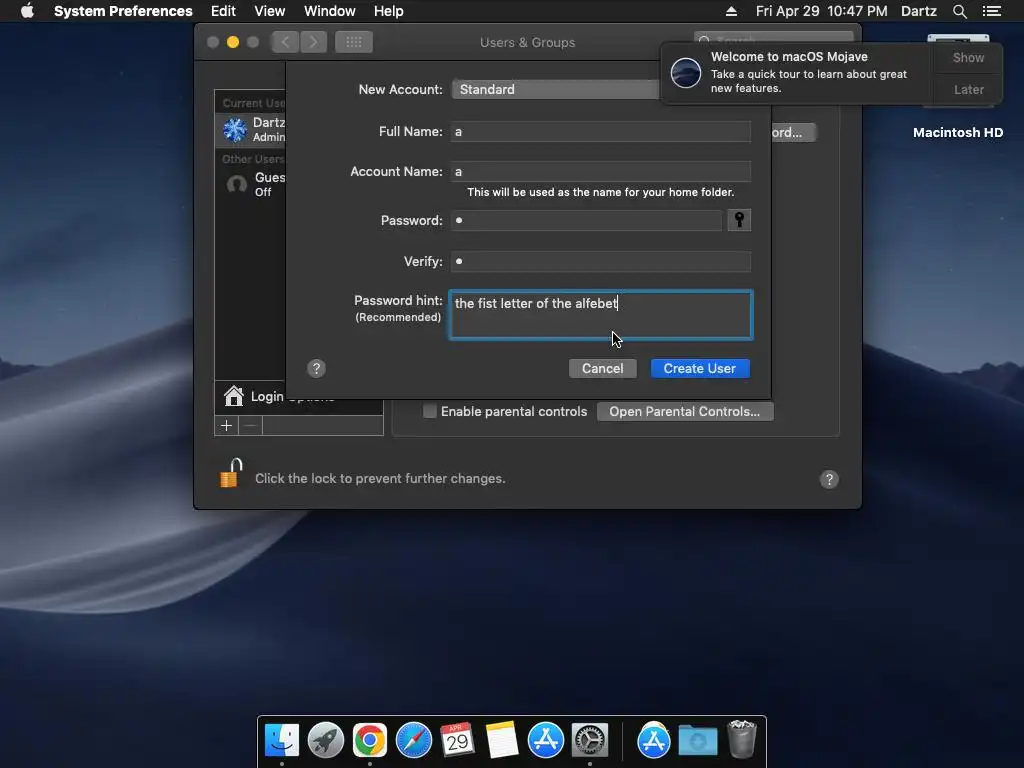Open Spotlight search magnifier in menu bar
This screenshot has height=768, width=1024.
click(959, 11)
